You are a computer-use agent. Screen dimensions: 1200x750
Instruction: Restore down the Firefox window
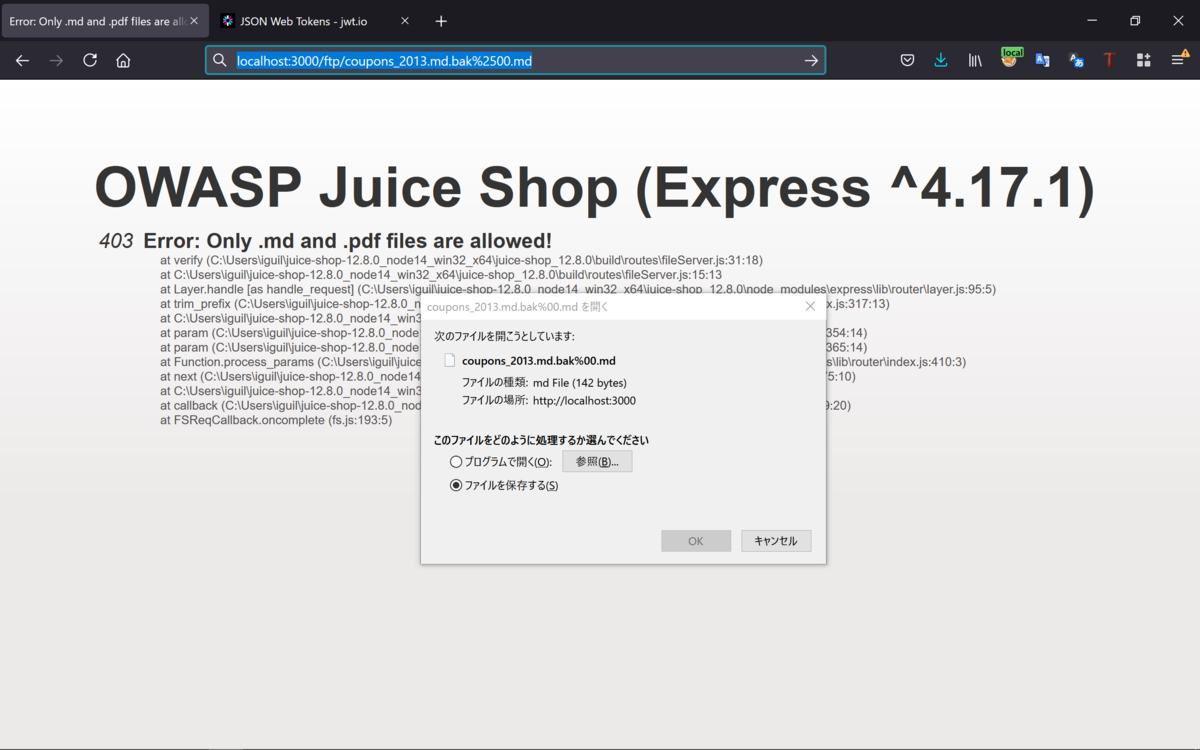tap(1135, 21)
